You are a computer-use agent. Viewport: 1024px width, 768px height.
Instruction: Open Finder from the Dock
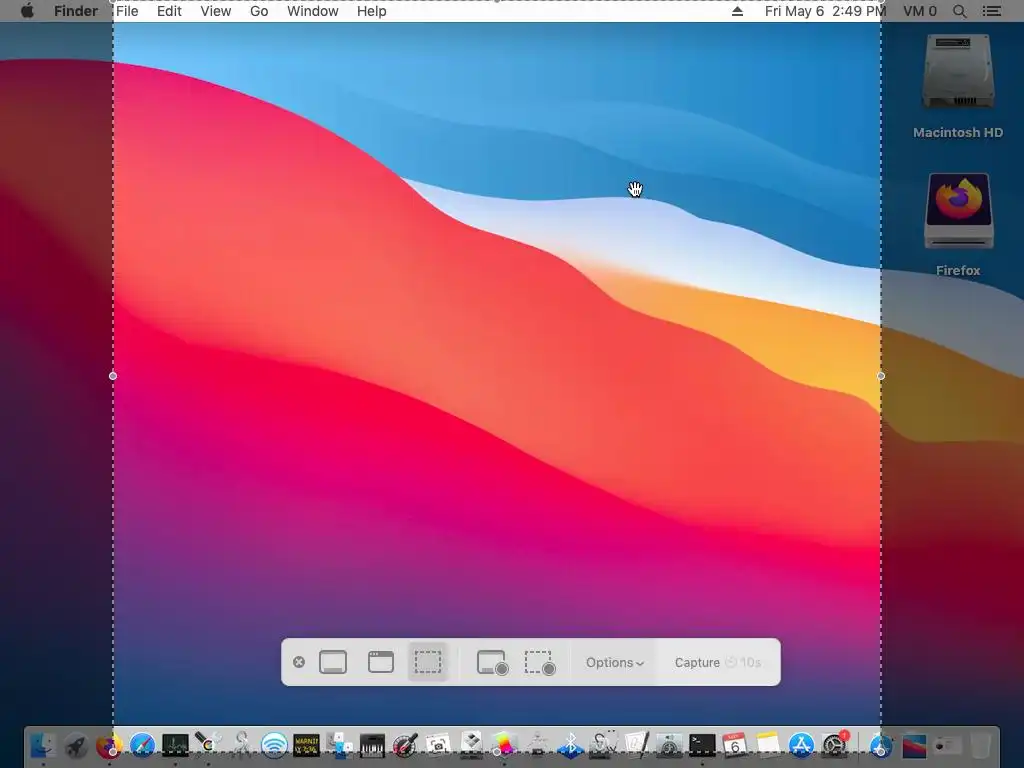click(x=43, y=744)
